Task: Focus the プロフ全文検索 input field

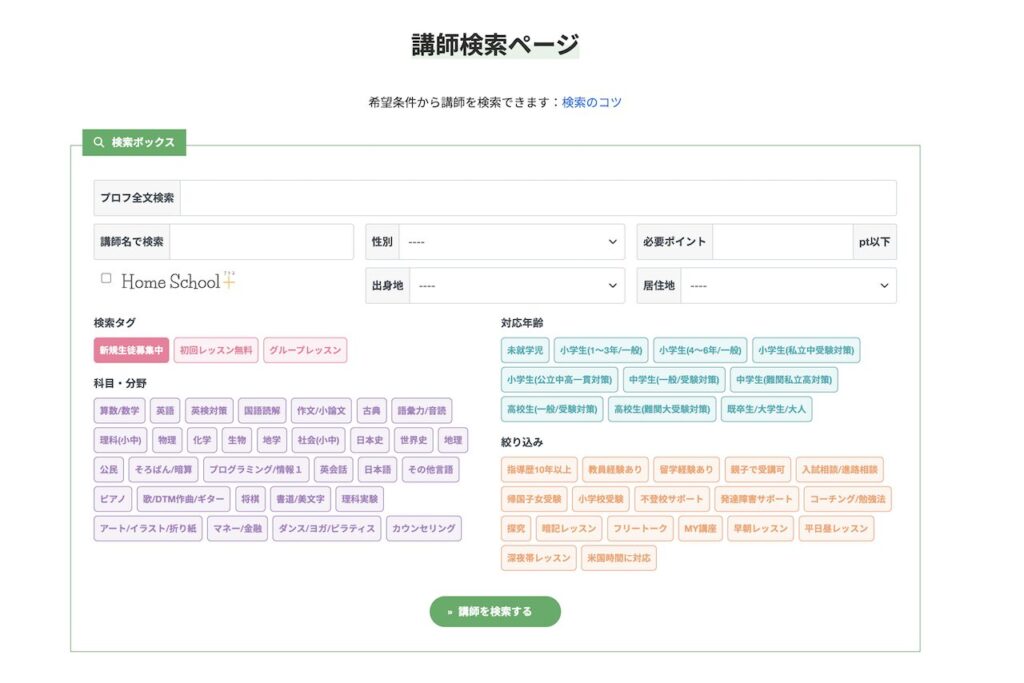Action: pyautogui.click(x=538, y=198)
